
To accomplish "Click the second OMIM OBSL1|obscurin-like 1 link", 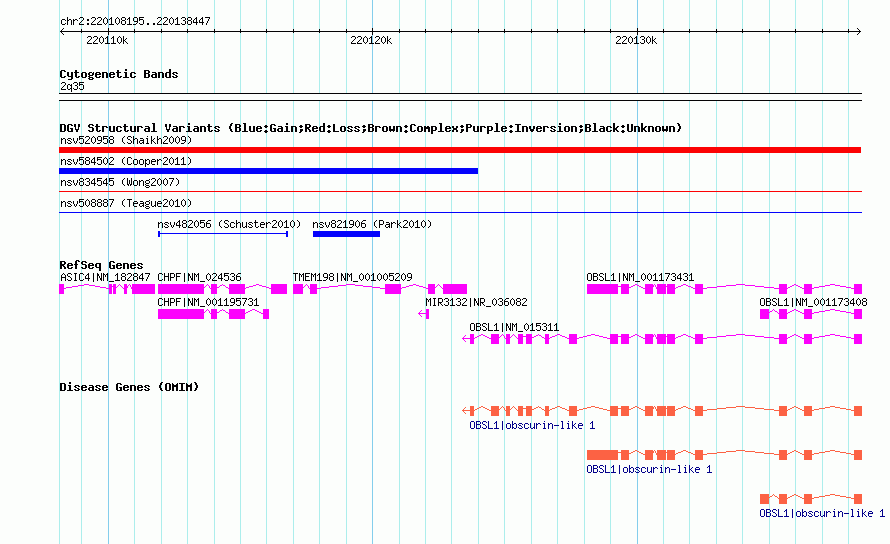I will click(x=649, y=469).
